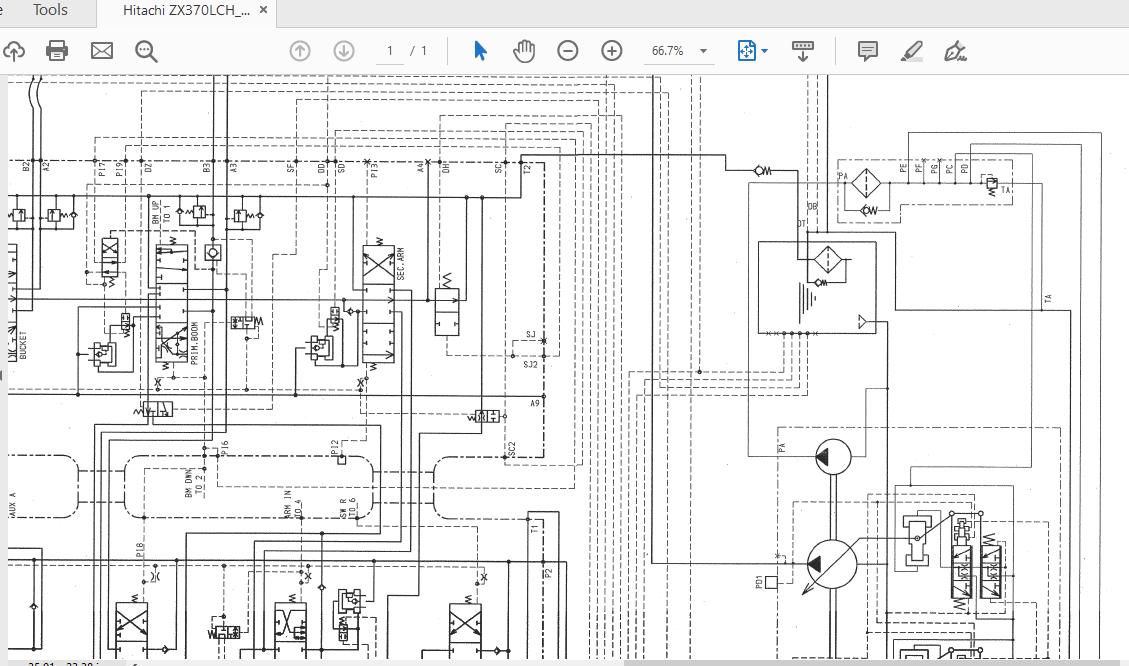Viewport: 1129px width, 666px height.
Task: Add a sticky note comment
Action: pyautogui.click(x=868, y=50)
